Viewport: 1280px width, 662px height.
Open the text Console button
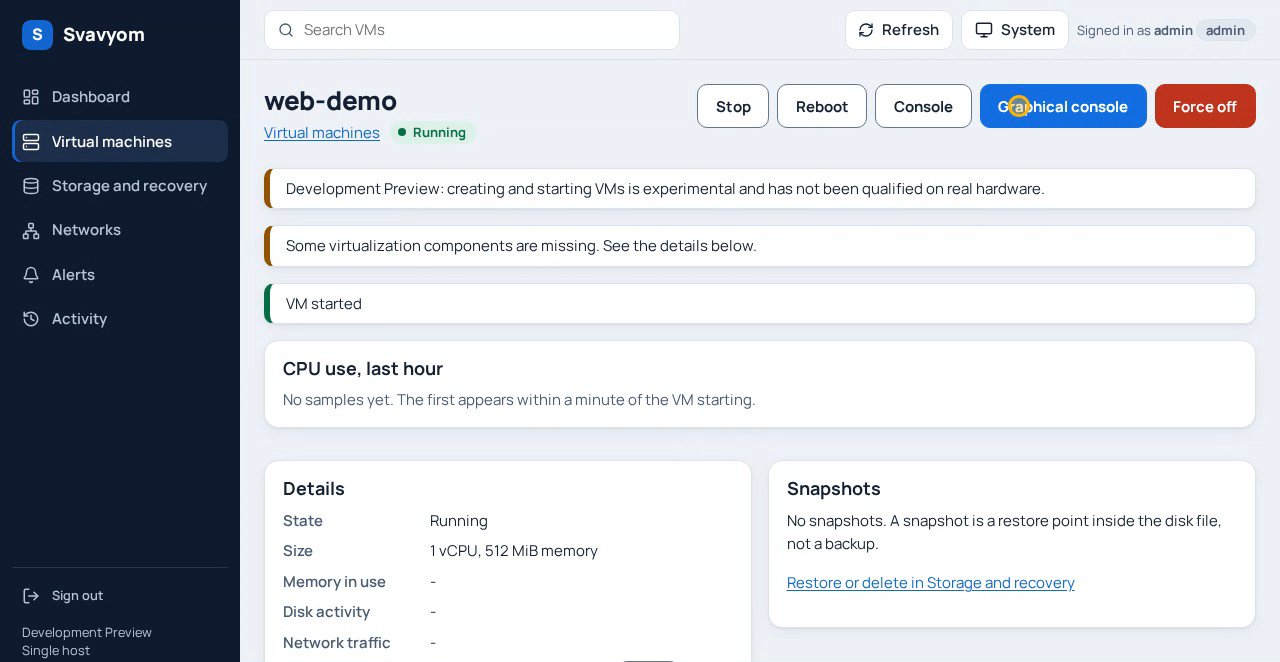click(x=923, y=106)
